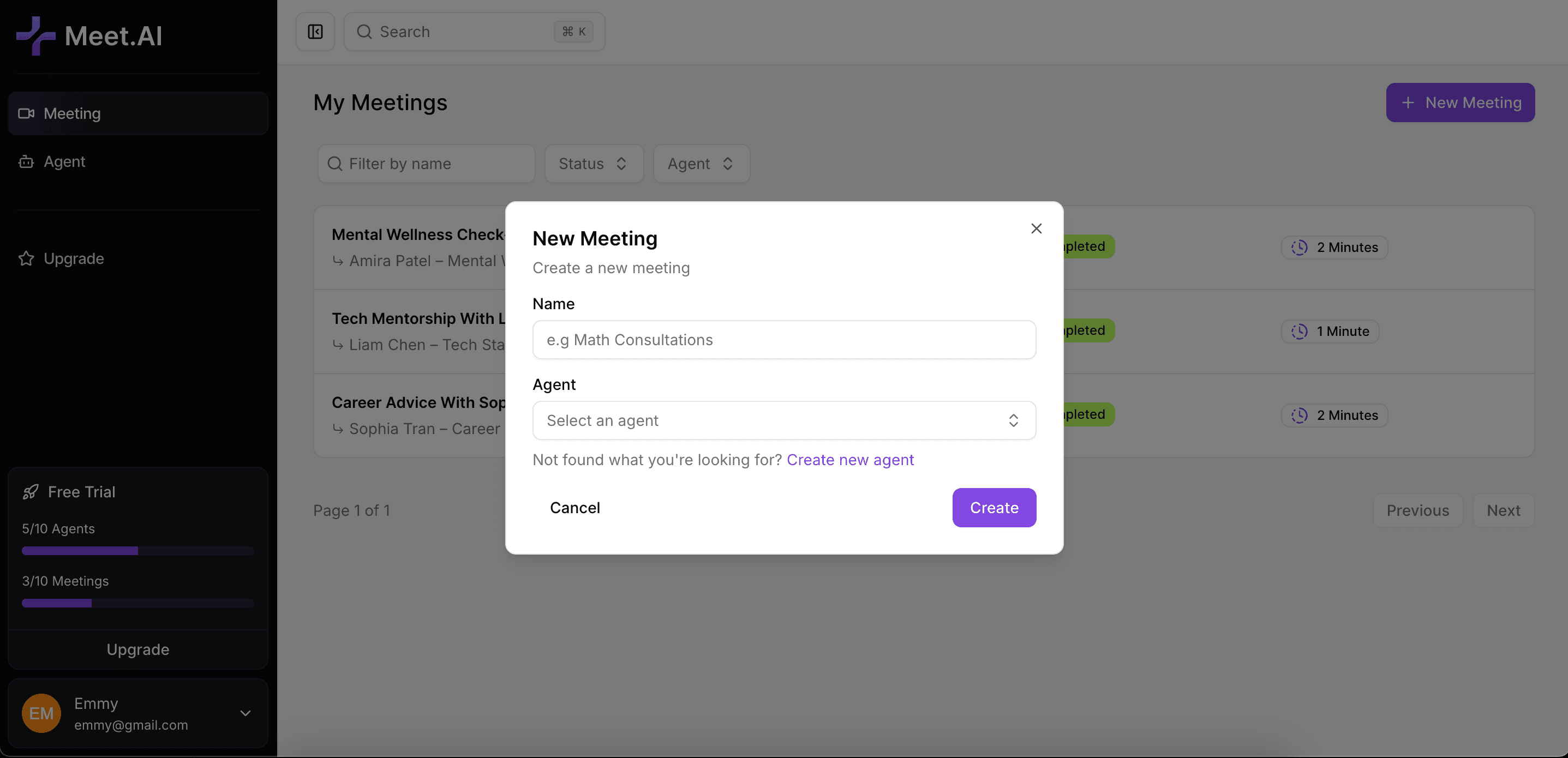Click the rocket icon beside Free Trial

coord(31,491)
